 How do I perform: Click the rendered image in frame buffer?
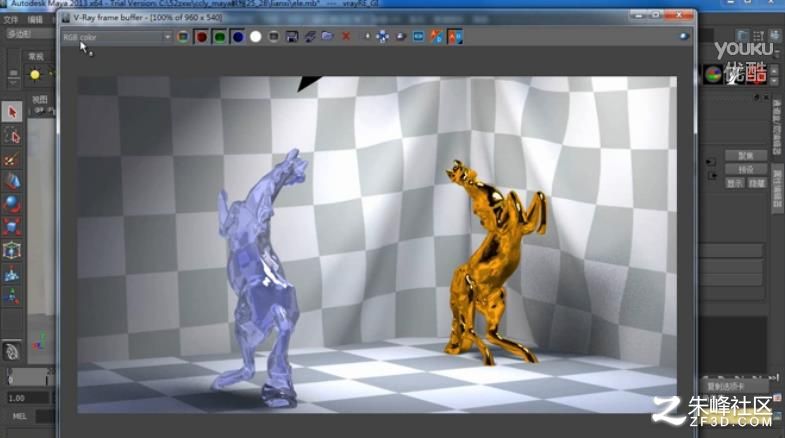376,245
